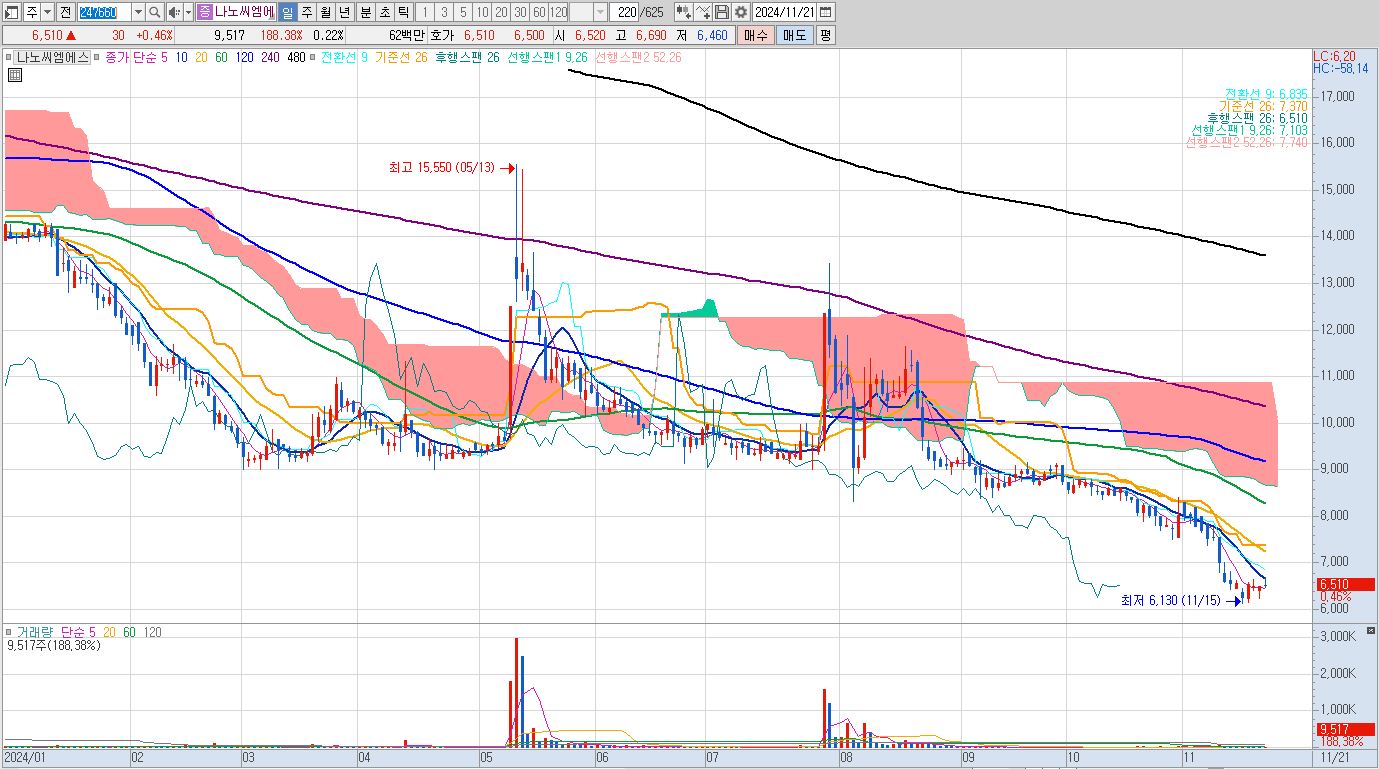Click the save floppy disk icon

click(722, 12)
